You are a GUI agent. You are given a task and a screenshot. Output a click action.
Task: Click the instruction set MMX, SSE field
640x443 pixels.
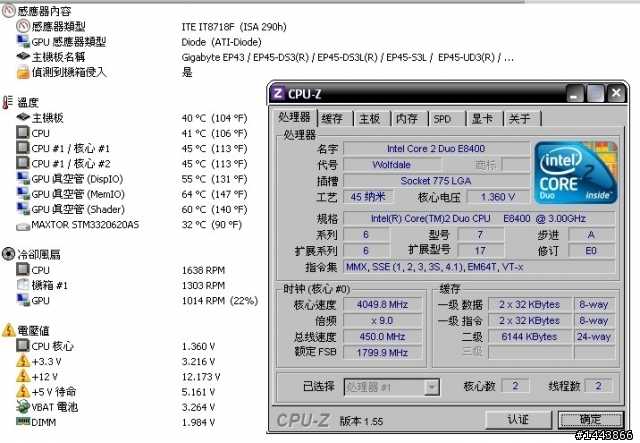(479, 267)
